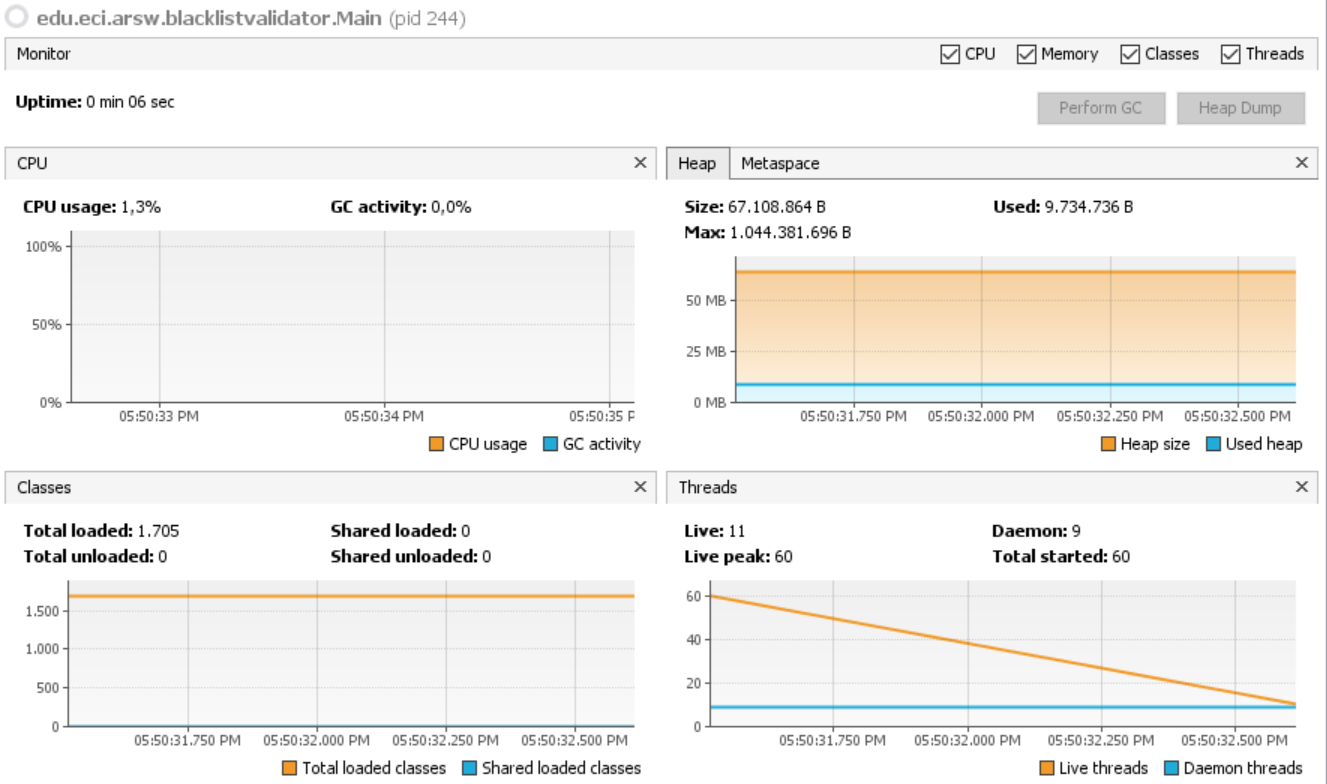Click the Total started: 60 value
Image resolution: width=1327 pixels, height=784 pixels.
coord(1061,556)
